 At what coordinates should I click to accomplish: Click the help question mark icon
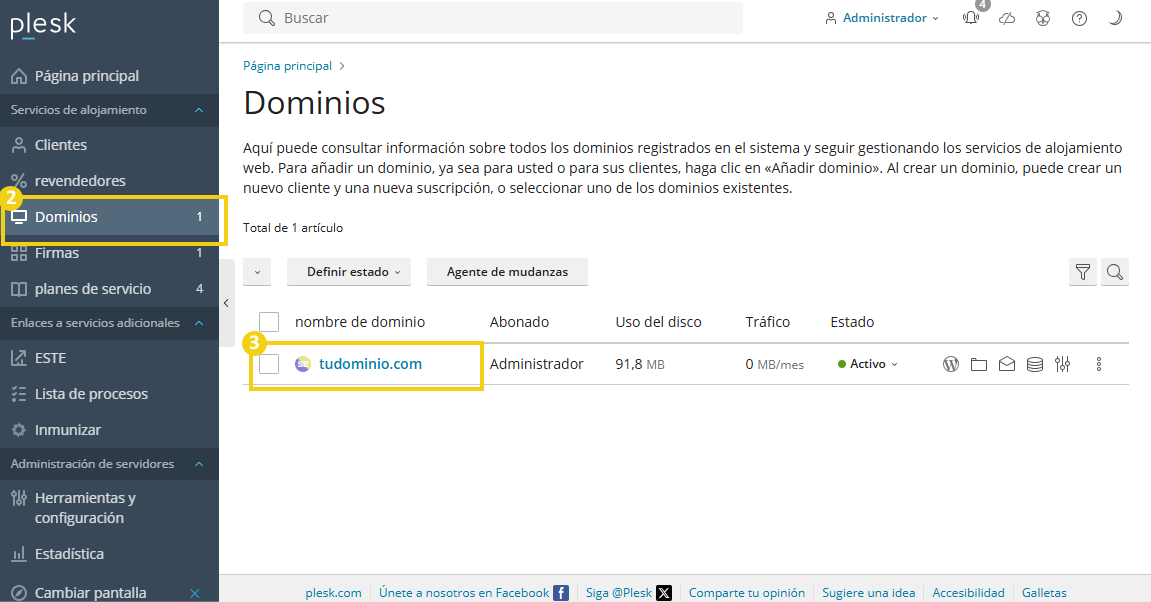pyautogui.click(x=1079, y=17)
